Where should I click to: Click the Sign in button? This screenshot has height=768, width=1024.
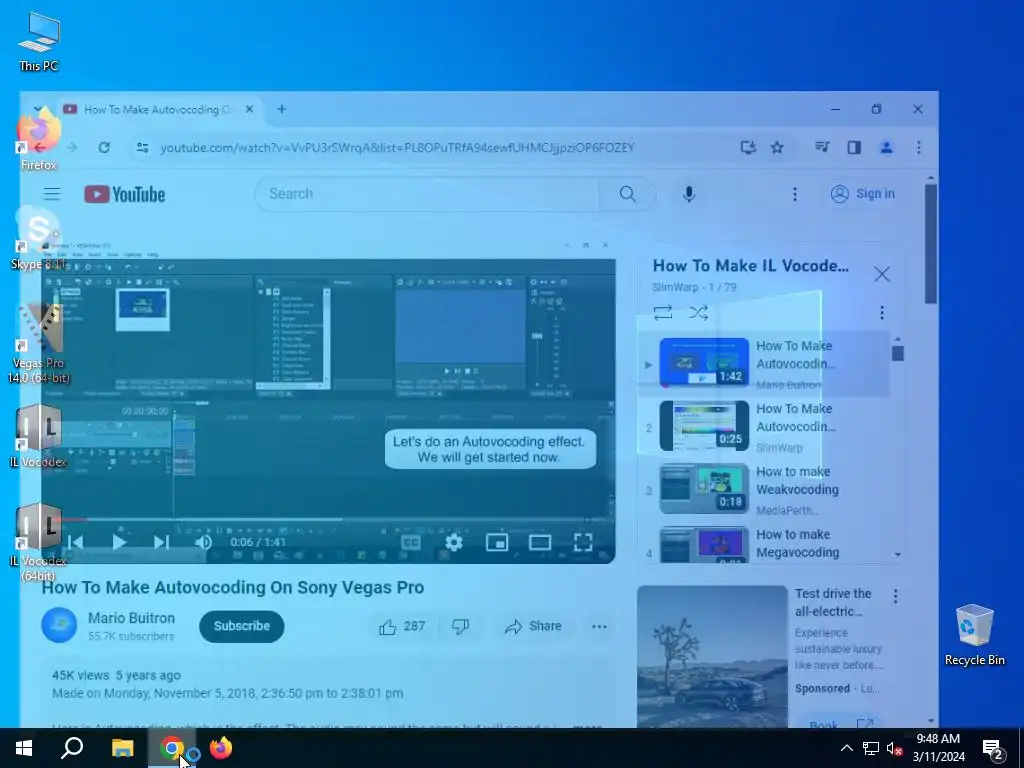click(x=863, y=194)
